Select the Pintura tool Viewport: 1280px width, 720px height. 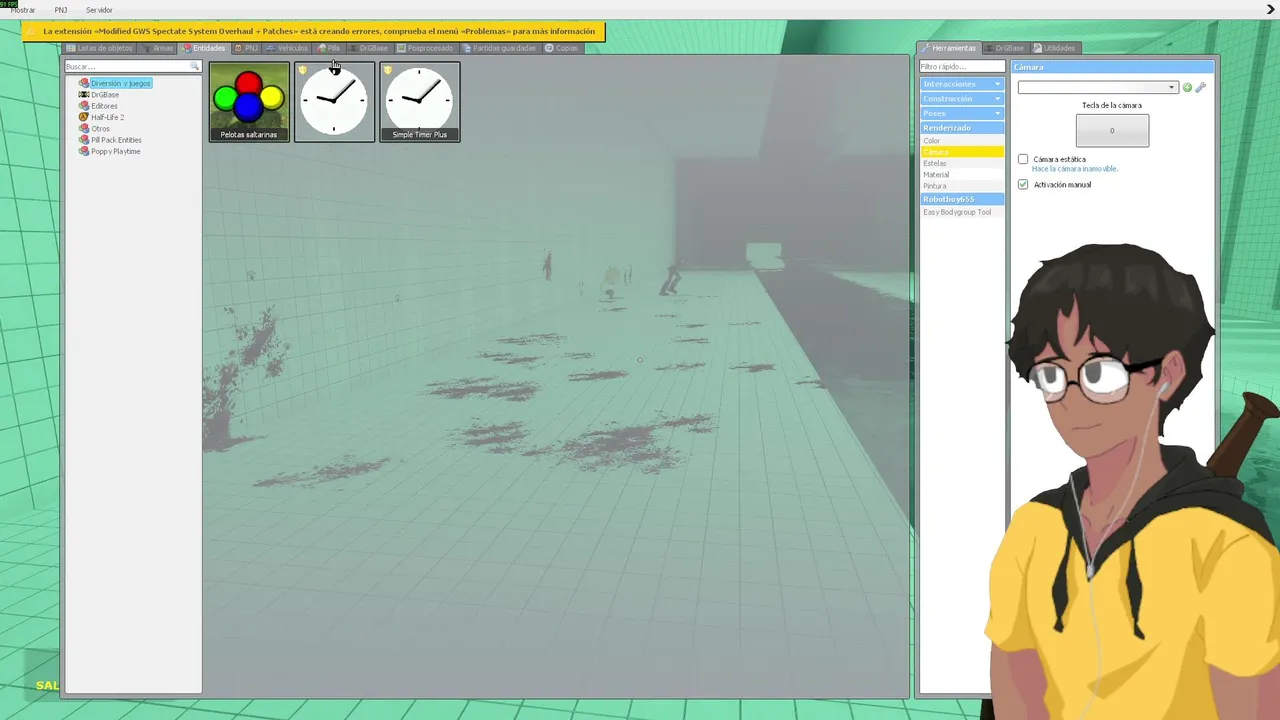[962, 186]
